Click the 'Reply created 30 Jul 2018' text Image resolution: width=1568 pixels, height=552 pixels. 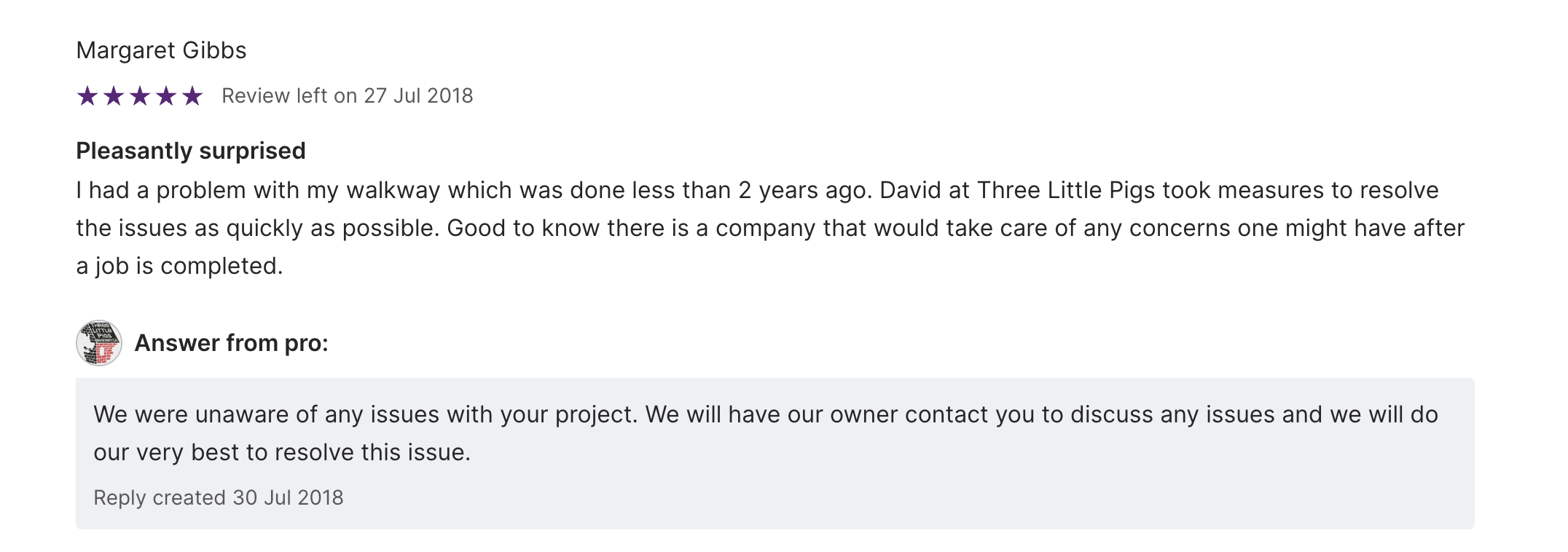pyautogui.click(x=219, y=497)
